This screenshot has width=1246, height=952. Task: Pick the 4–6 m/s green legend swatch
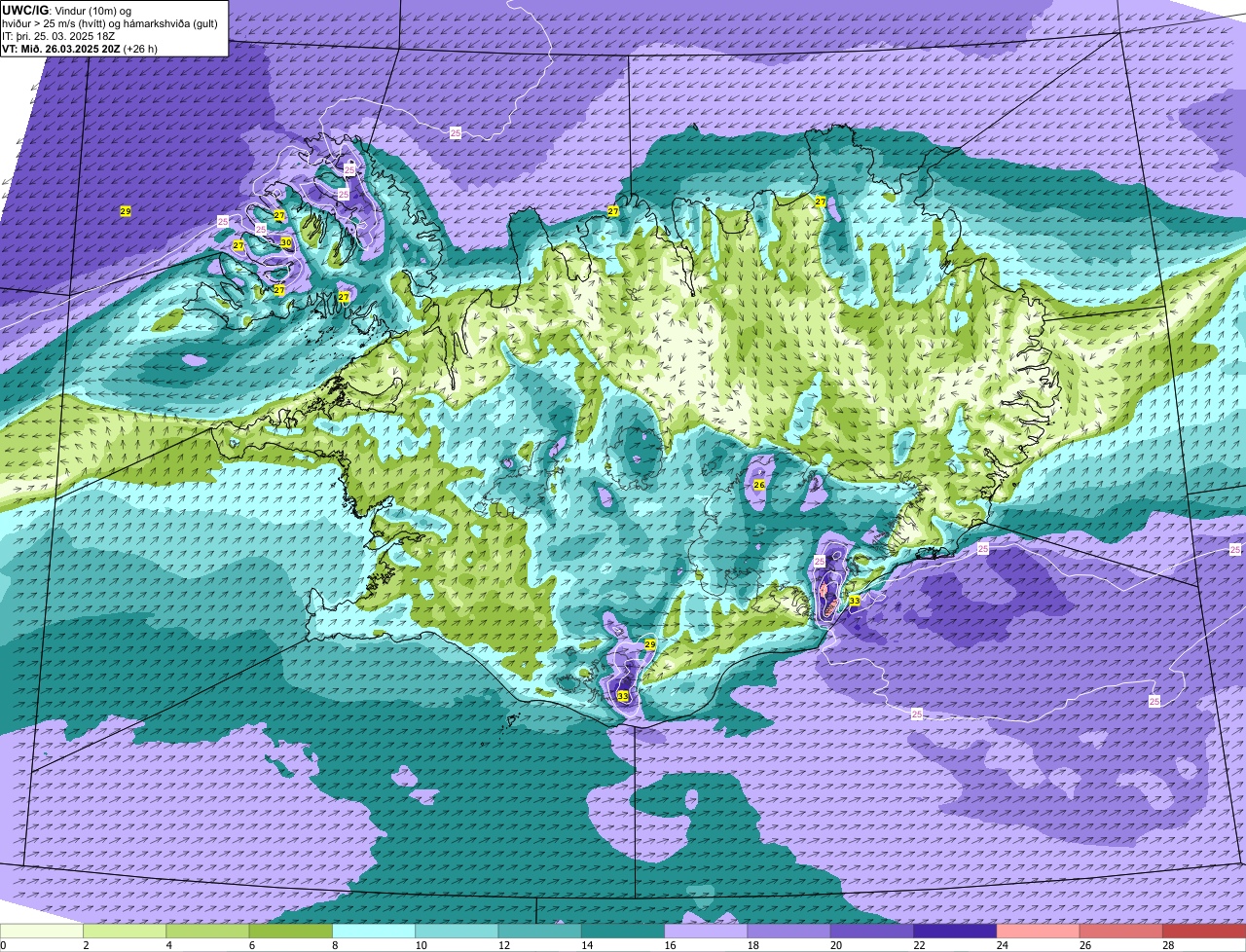coord(207,931)
